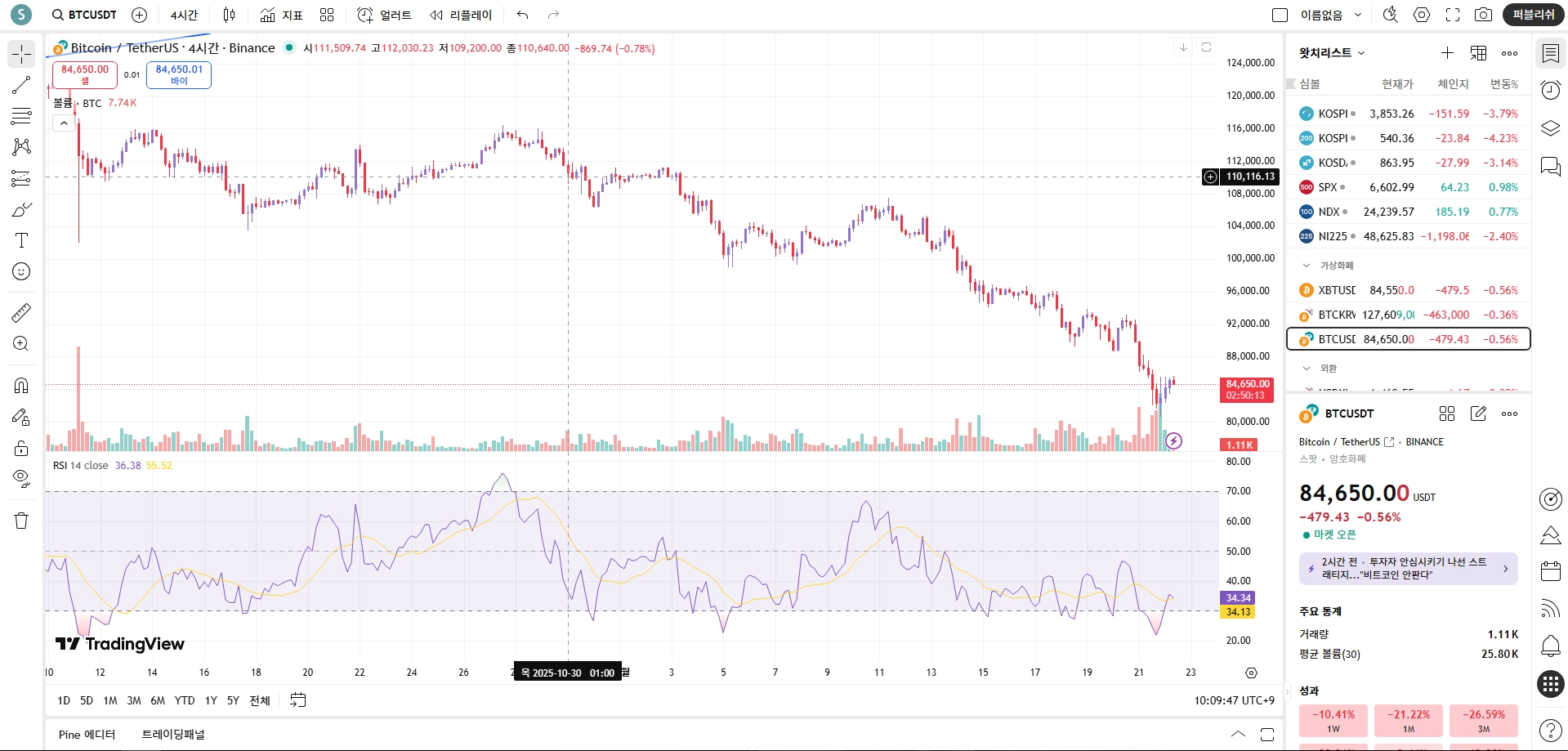The height and width of the screenshot is (751, 1568).
Task: Take a chart snapshot with camera
Action: tap(1483, 15)
